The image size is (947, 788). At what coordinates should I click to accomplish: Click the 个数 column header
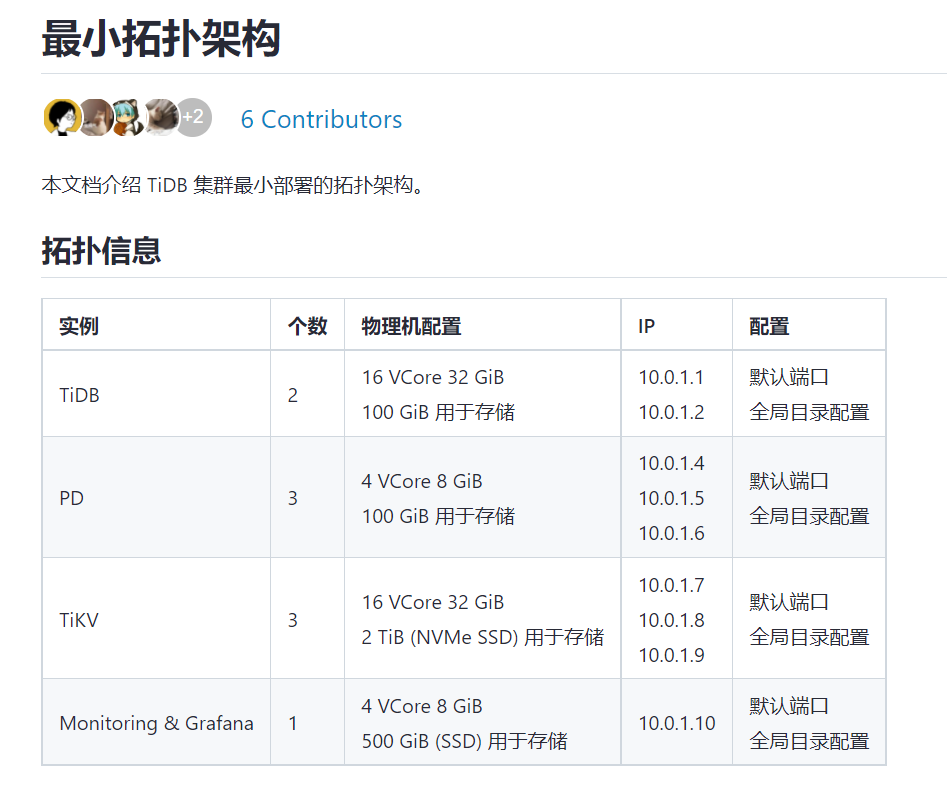click(x=307, y=326)
